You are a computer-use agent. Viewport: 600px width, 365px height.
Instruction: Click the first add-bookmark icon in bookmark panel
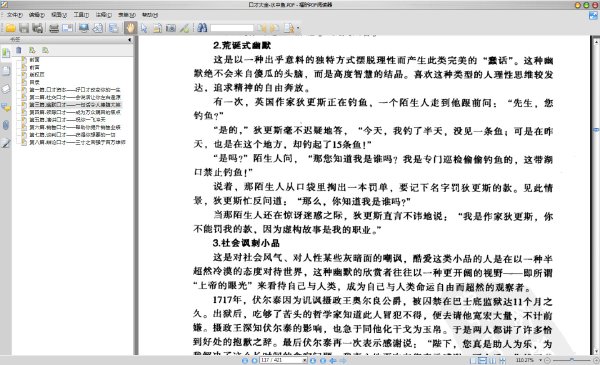pos(32,50)
